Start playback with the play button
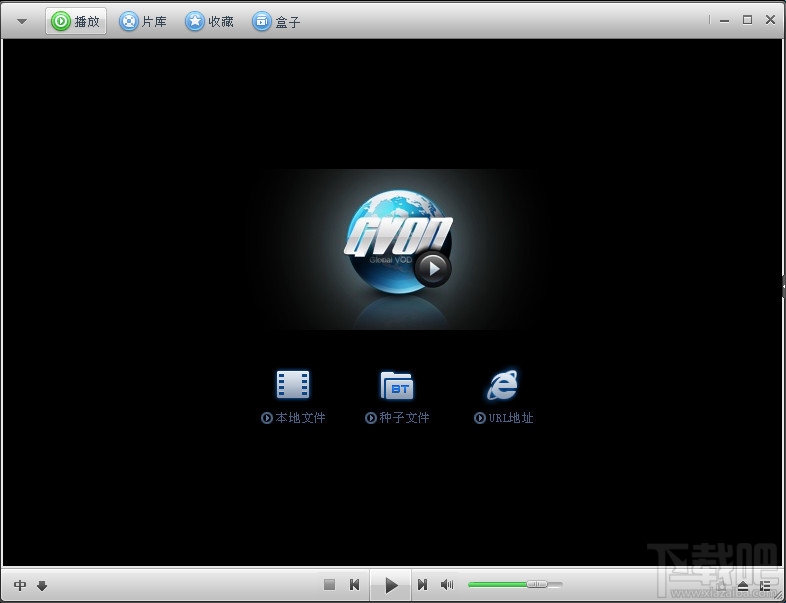The image size is (786, 603). (391, 584)
